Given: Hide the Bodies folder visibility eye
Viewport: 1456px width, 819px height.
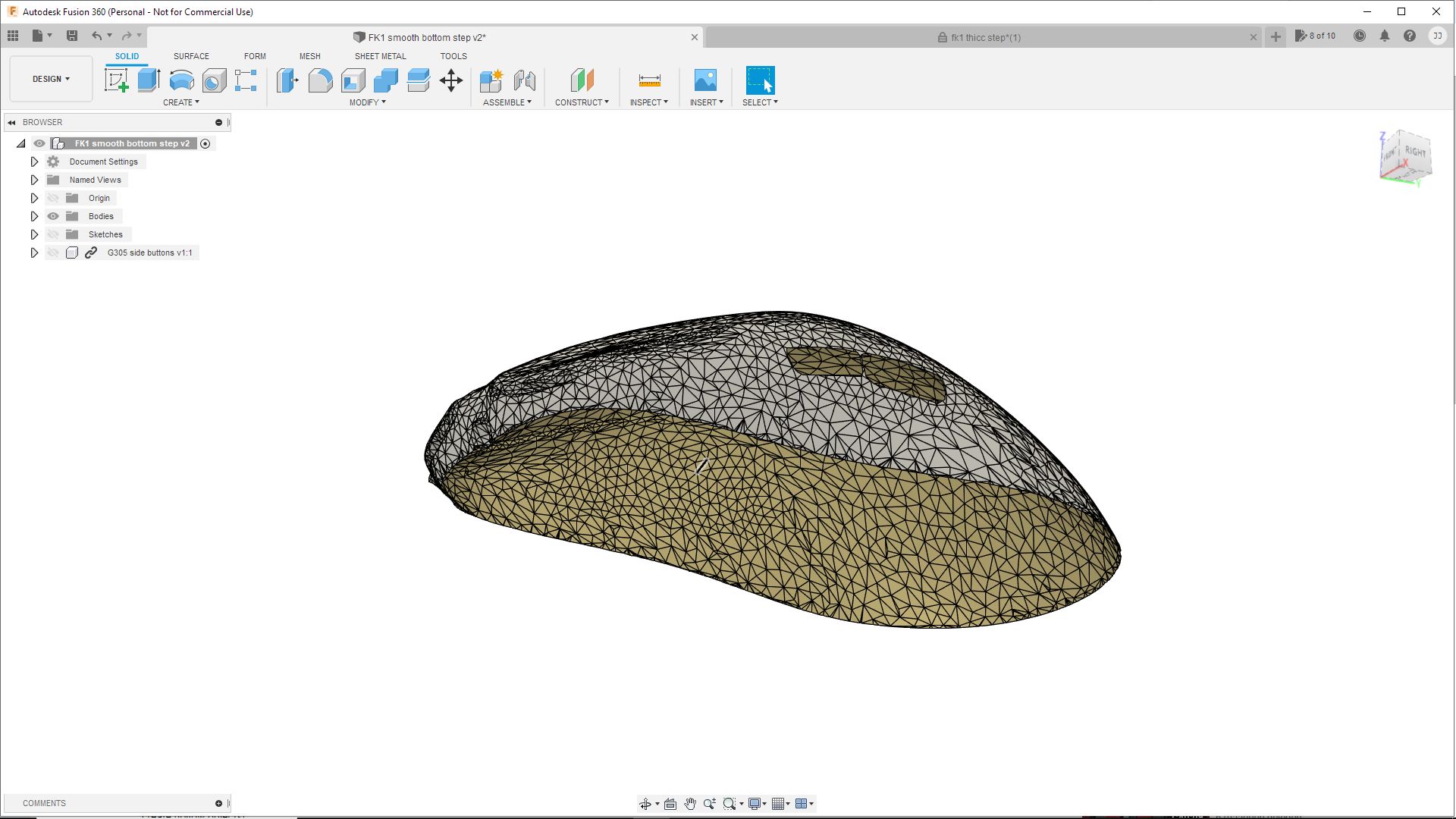Looking at the screenshot, I should [x=53, y=216].
